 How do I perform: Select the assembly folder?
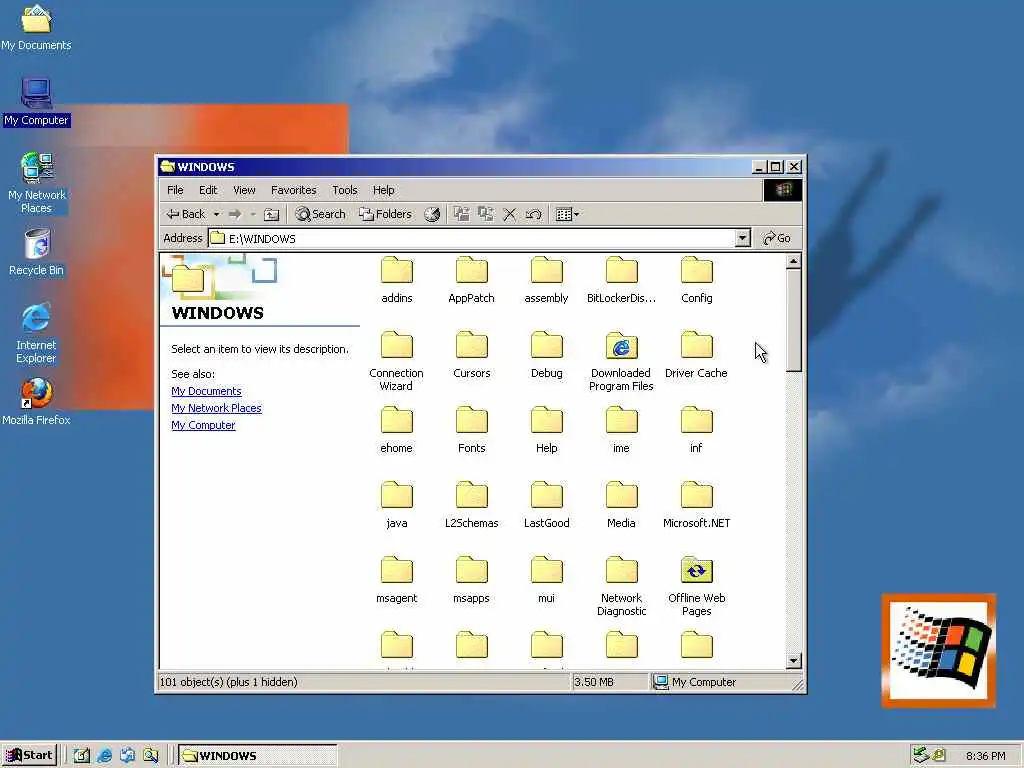(547, 280)
